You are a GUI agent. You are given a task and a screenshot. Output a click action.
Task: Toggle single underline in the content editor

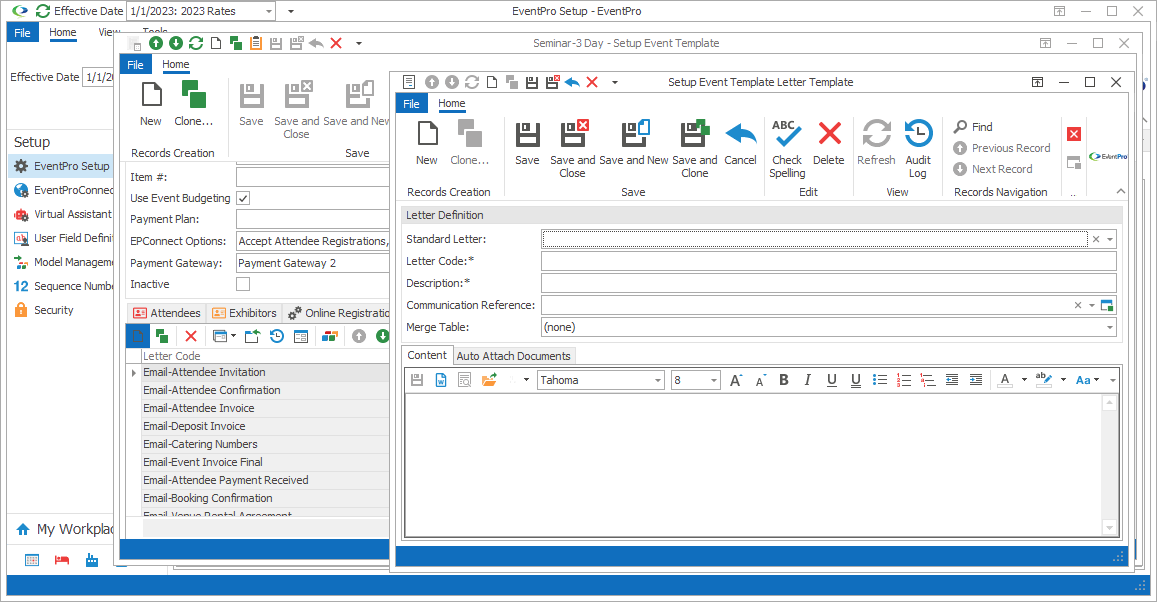(832, 380)
